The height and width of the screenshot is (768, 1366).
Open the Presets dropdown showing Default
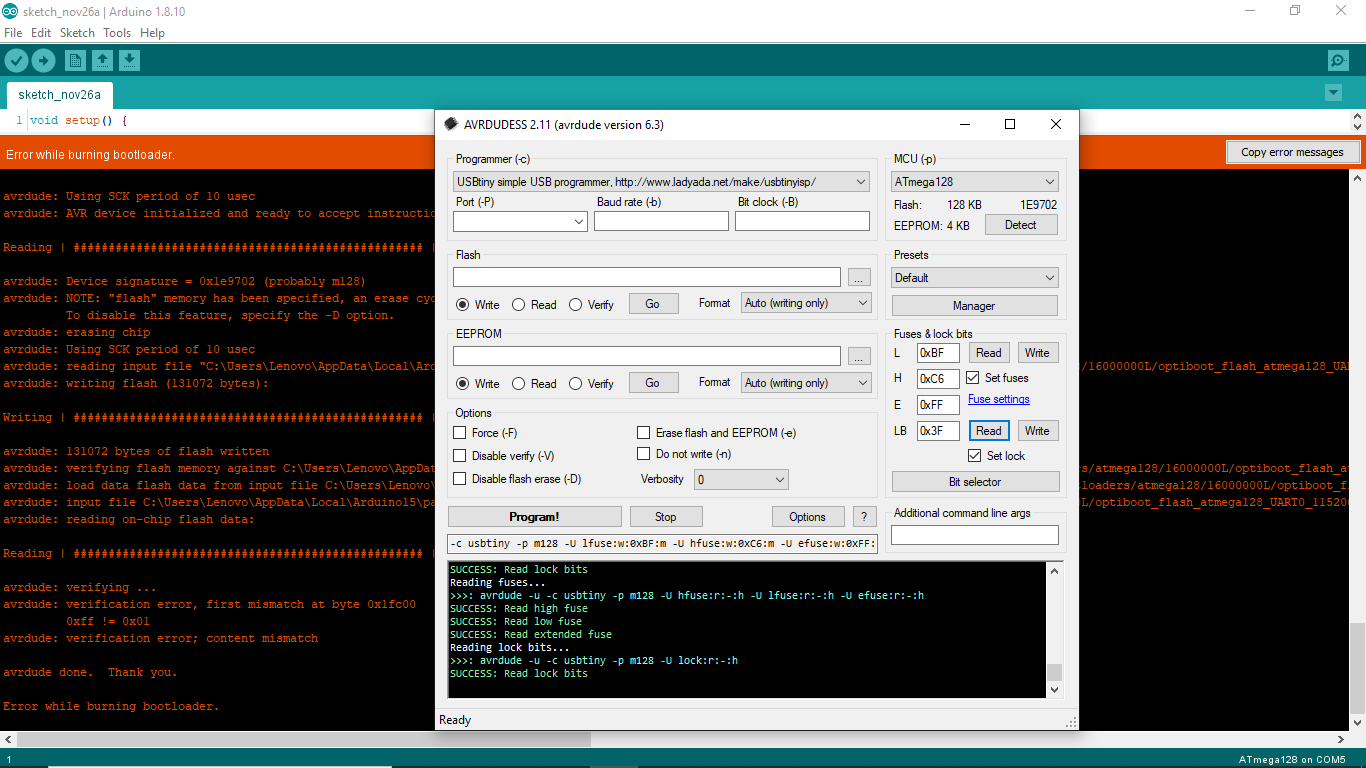974,277
